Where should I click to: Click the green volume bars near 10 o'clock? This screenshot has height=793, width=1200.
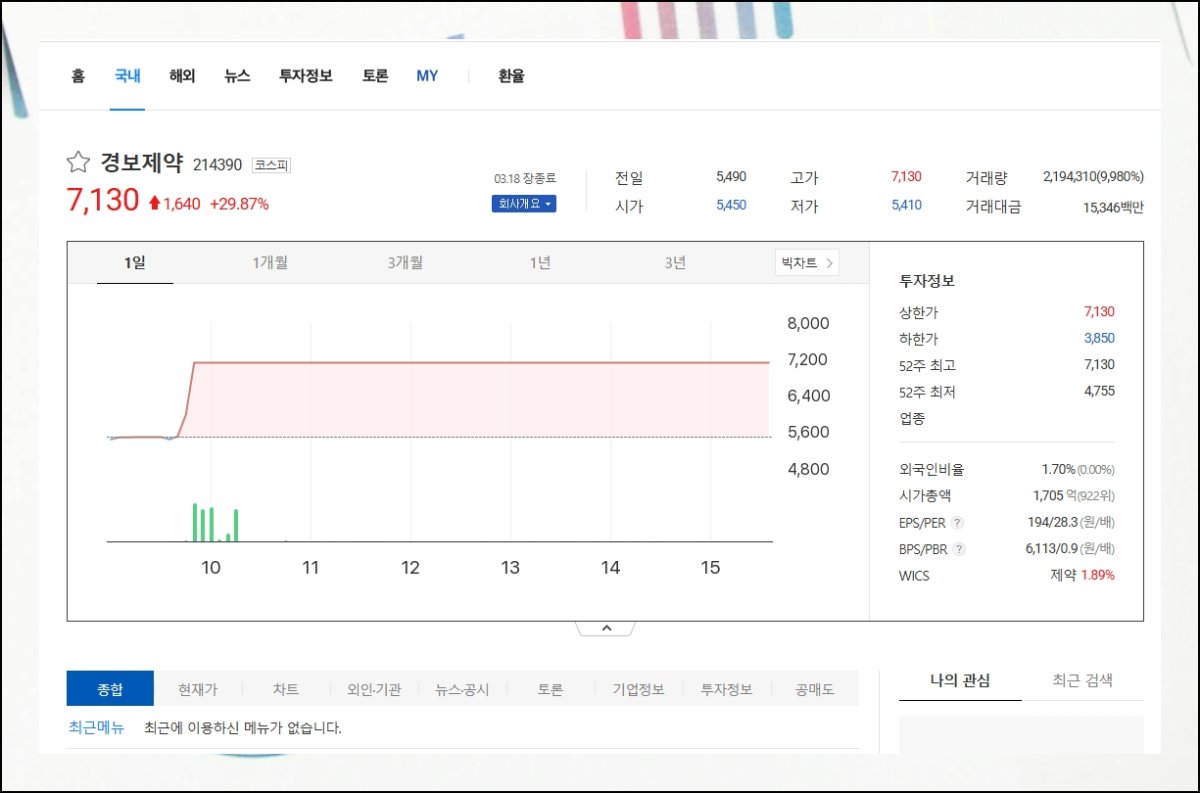(215, 522)
